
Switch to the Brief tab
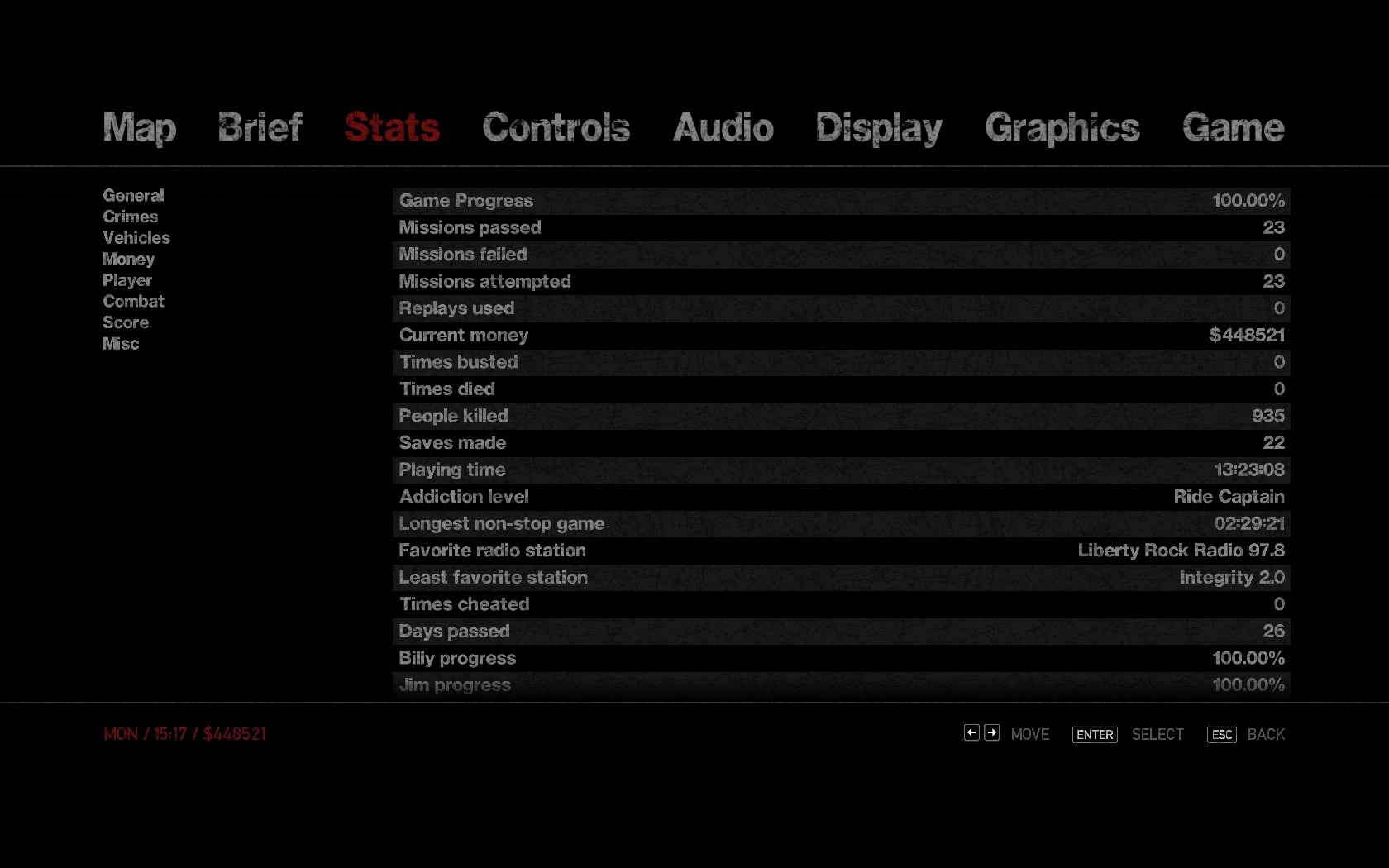pyautogui.click(x=260, y=127)
